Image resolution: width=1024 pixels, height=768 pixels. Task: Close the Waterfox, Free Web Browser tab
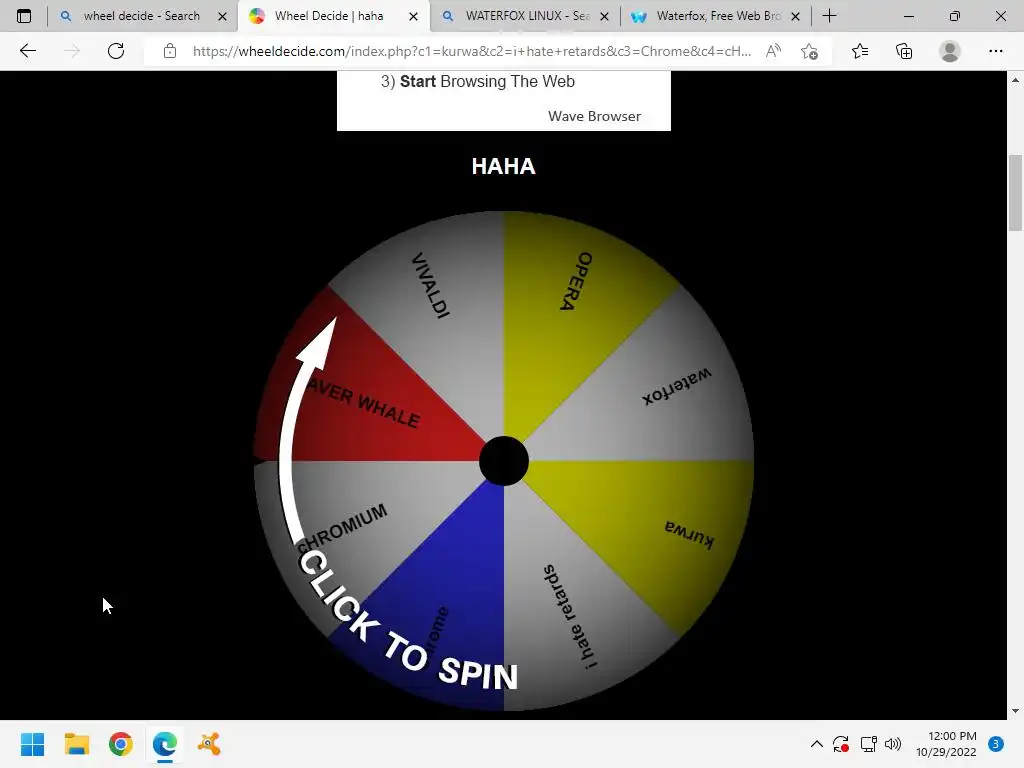point(795,17)
